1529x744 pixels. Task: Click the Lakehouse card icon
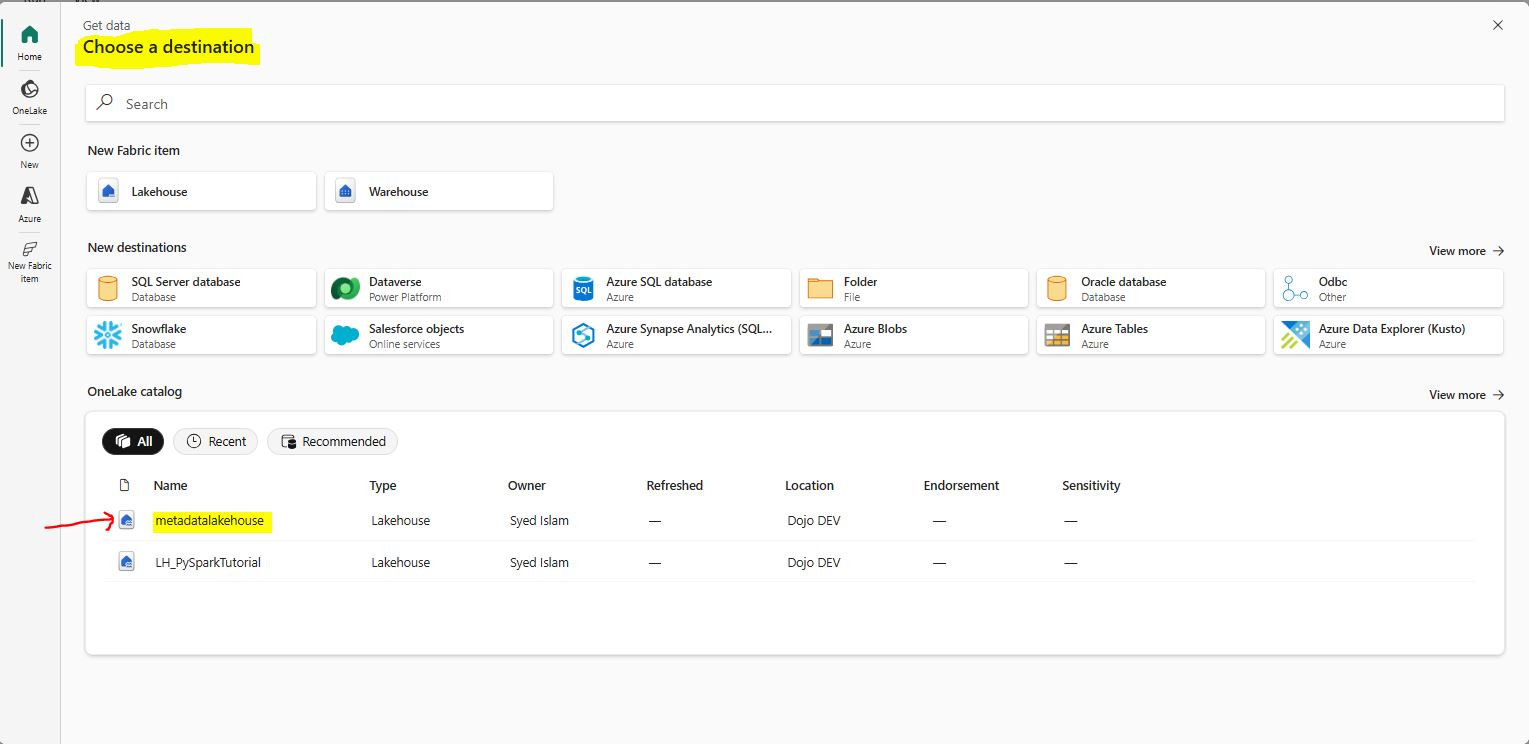109,191
